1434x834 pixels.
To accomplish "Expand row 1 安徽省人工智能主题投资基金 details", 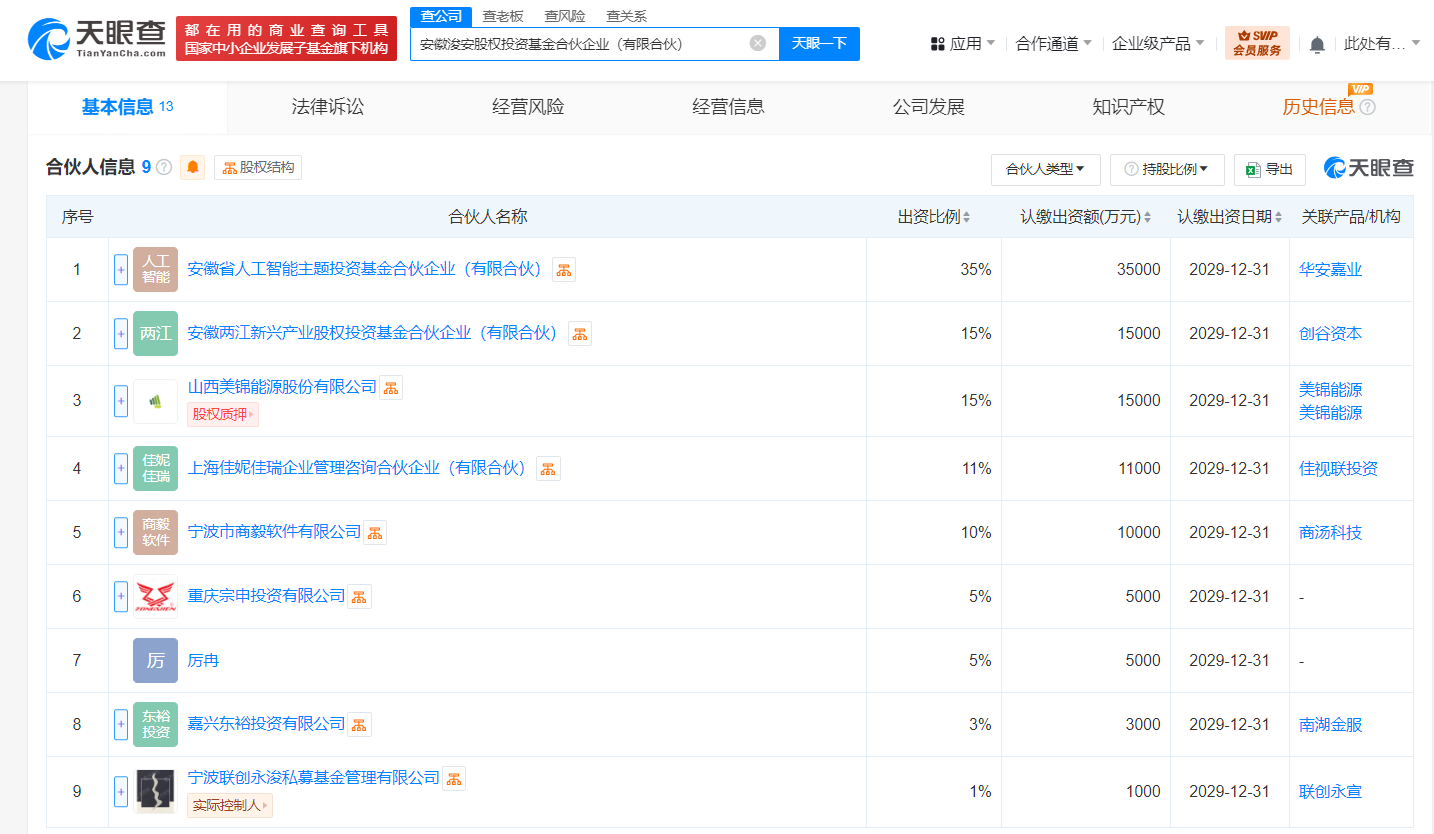I will click(x=121, y=270).
